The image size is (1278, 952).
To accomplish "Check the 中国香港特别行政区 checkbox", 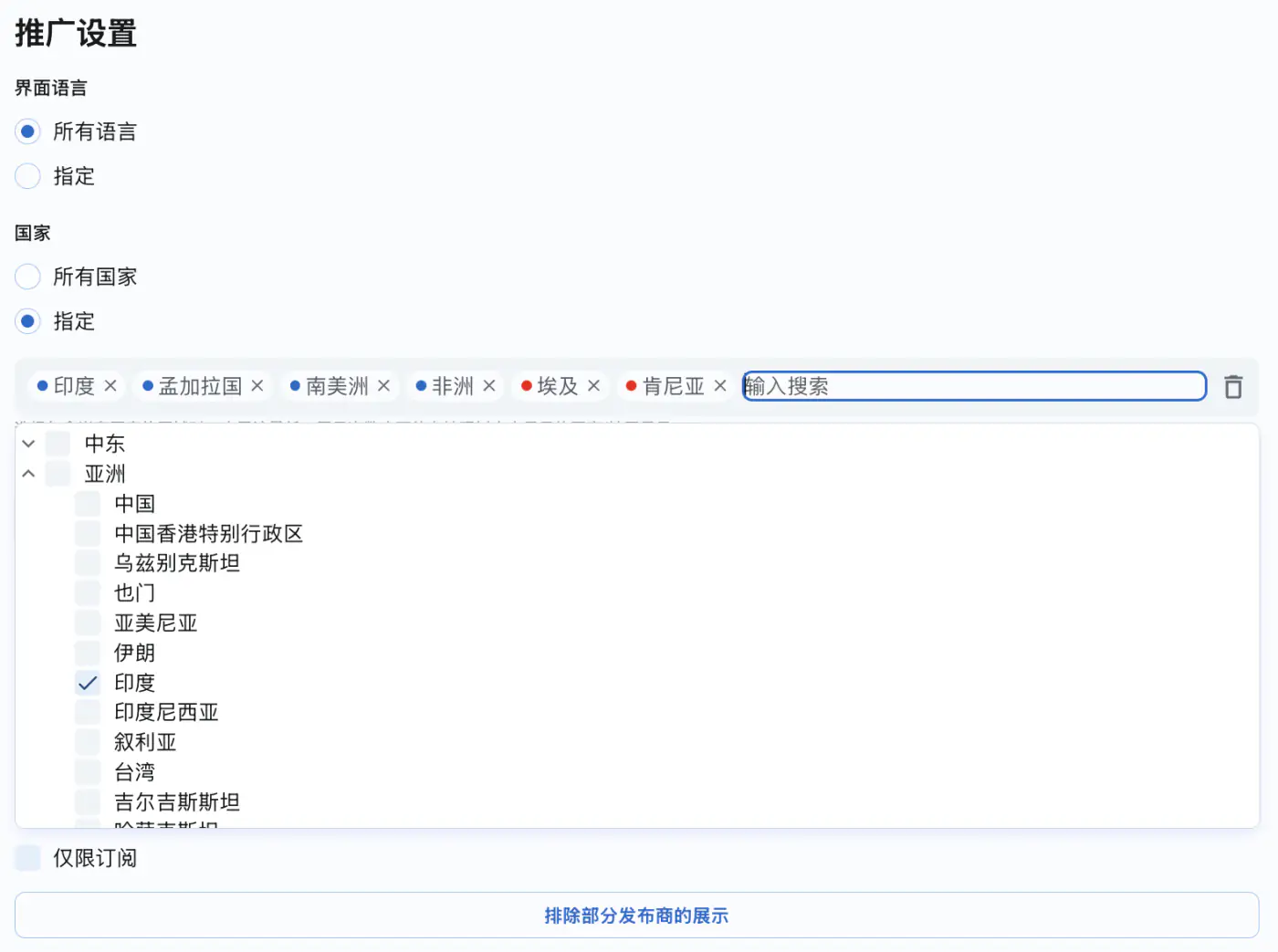I will pyautogui.click(x=88, y=533).
